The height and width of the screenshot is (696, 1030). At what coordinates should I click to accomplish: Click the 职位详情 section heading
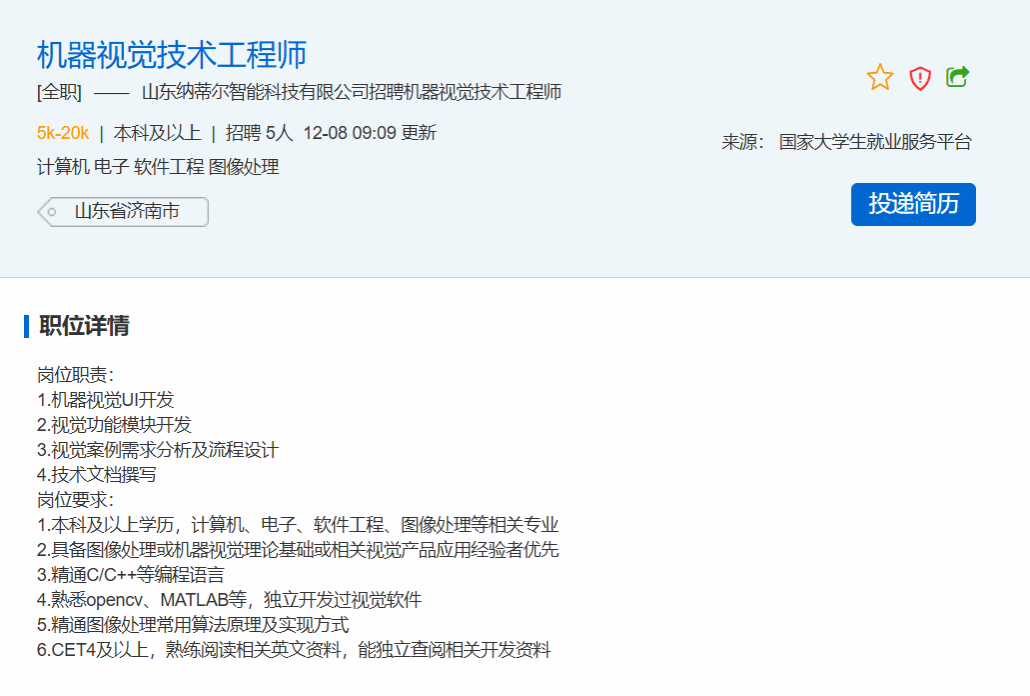coord(84,326)
